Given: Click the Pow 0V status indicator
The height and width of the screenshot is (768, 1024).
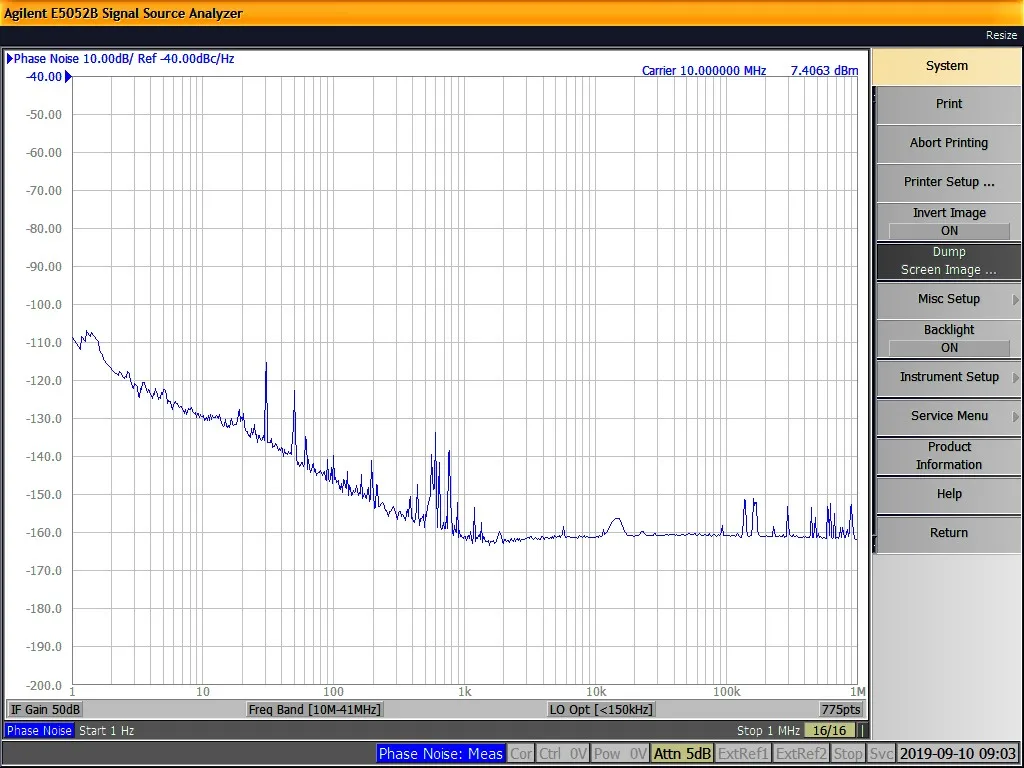Looking at the screenshot, I should [620, 754].
